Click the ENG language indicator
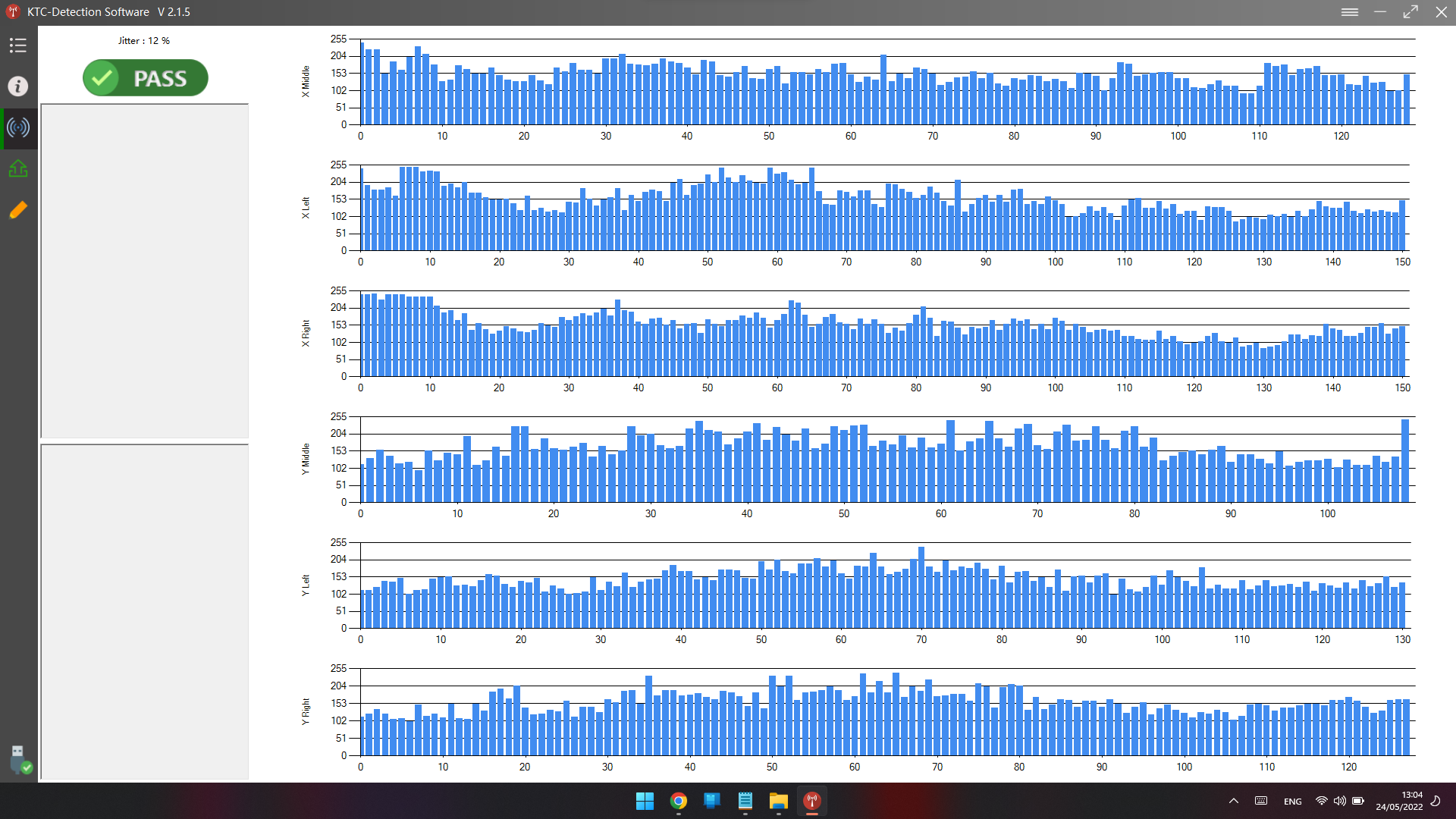The width and height of the screenshot is (1456, 819). tap(1293, 801)
